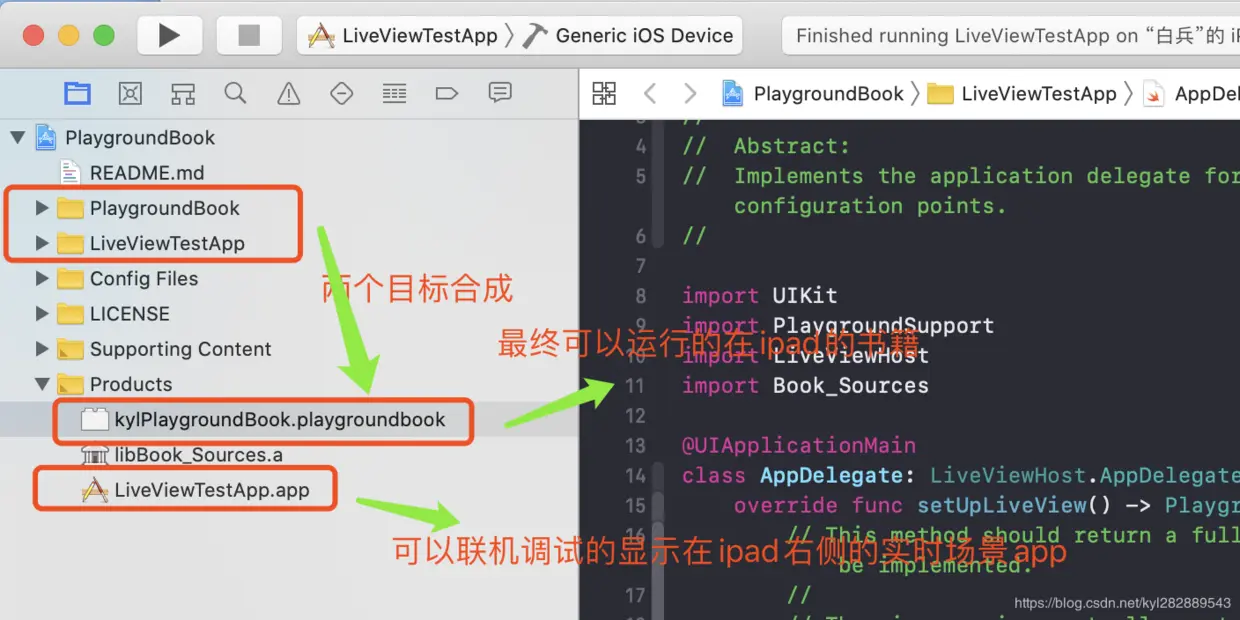Collapse the Products folder

(x=42, y=384)
